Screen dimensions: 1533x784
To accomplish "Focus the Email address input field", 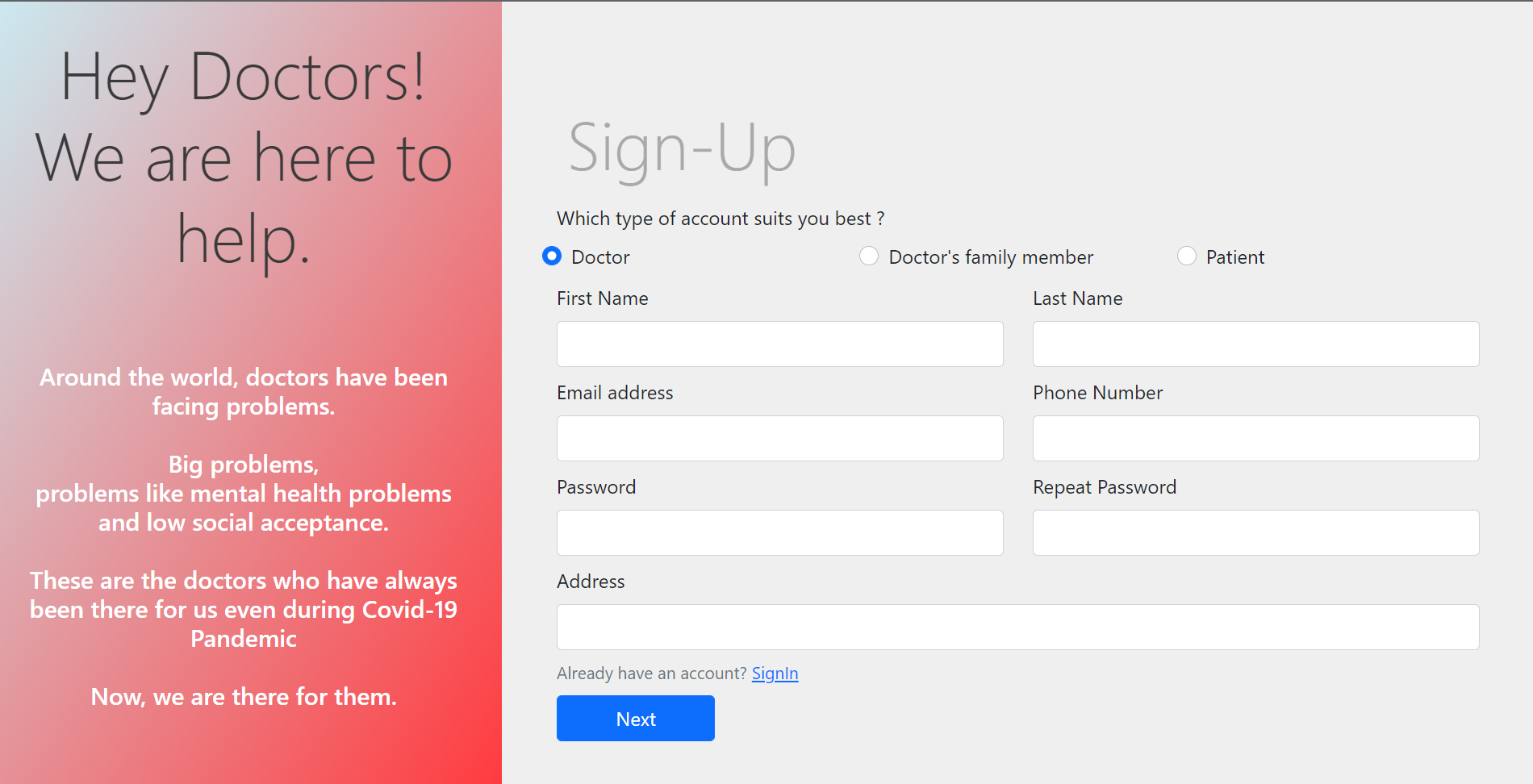I will click(x=780, y=439).
